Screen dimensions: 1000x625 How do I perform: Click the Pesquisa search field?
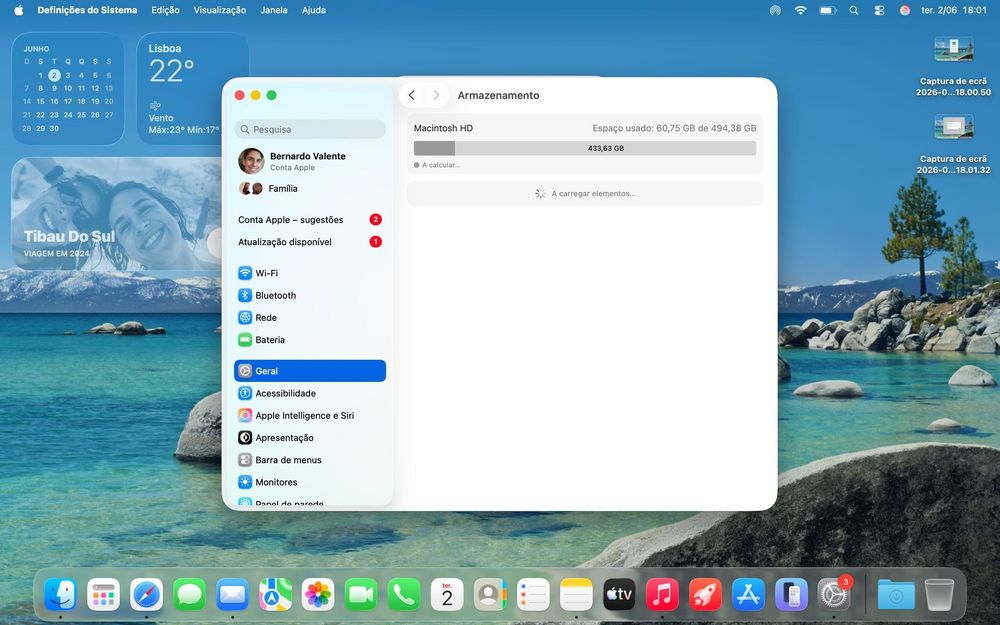tap(310, 129)
